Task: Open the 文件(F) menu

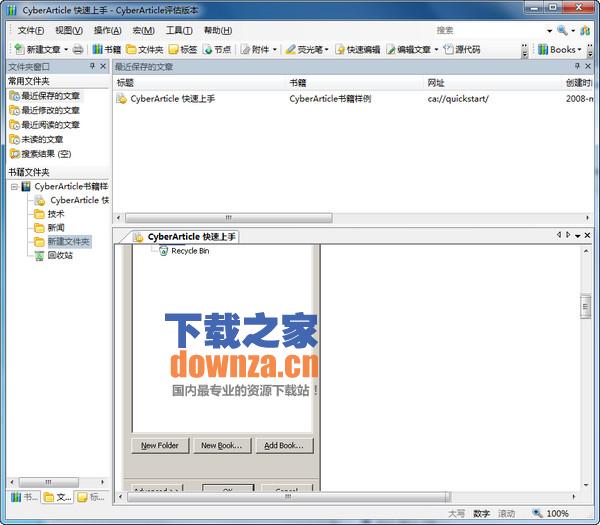Action: 31,30
